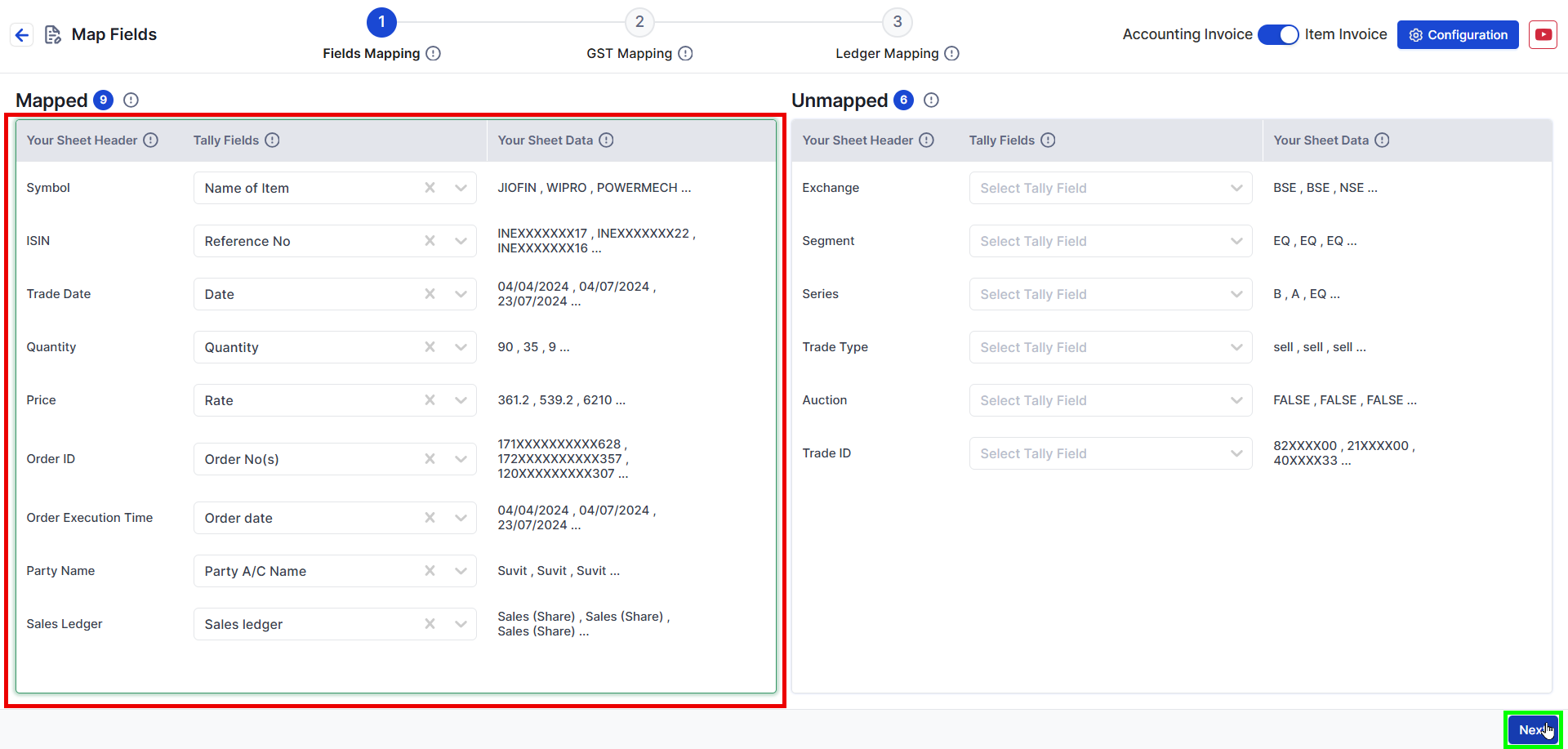Open Tally Field dropdown for Auction
The image size is (1568, 749).
pos(1111,400)
